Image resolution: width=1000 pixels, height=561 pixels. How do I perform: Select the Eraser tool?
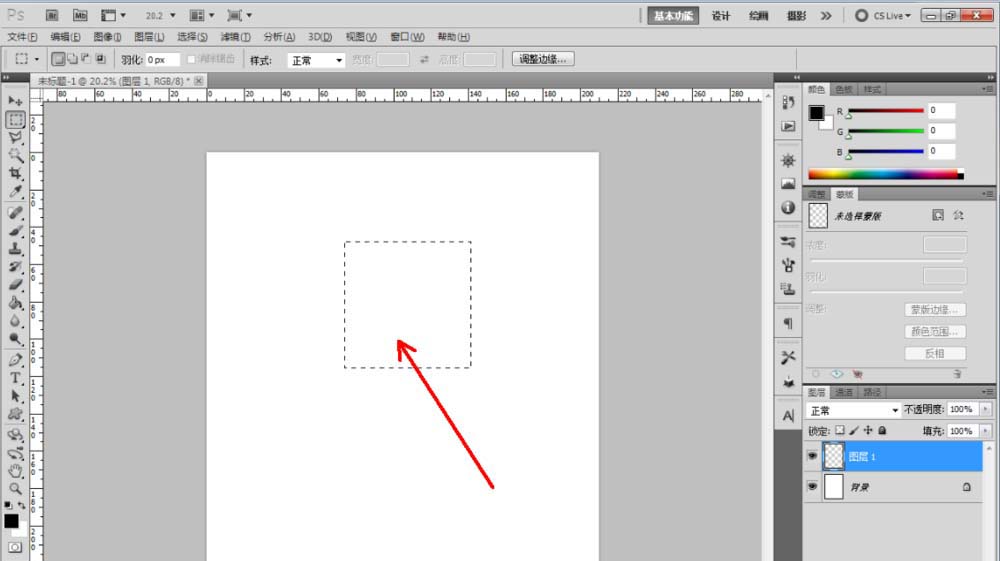[15, 284]
